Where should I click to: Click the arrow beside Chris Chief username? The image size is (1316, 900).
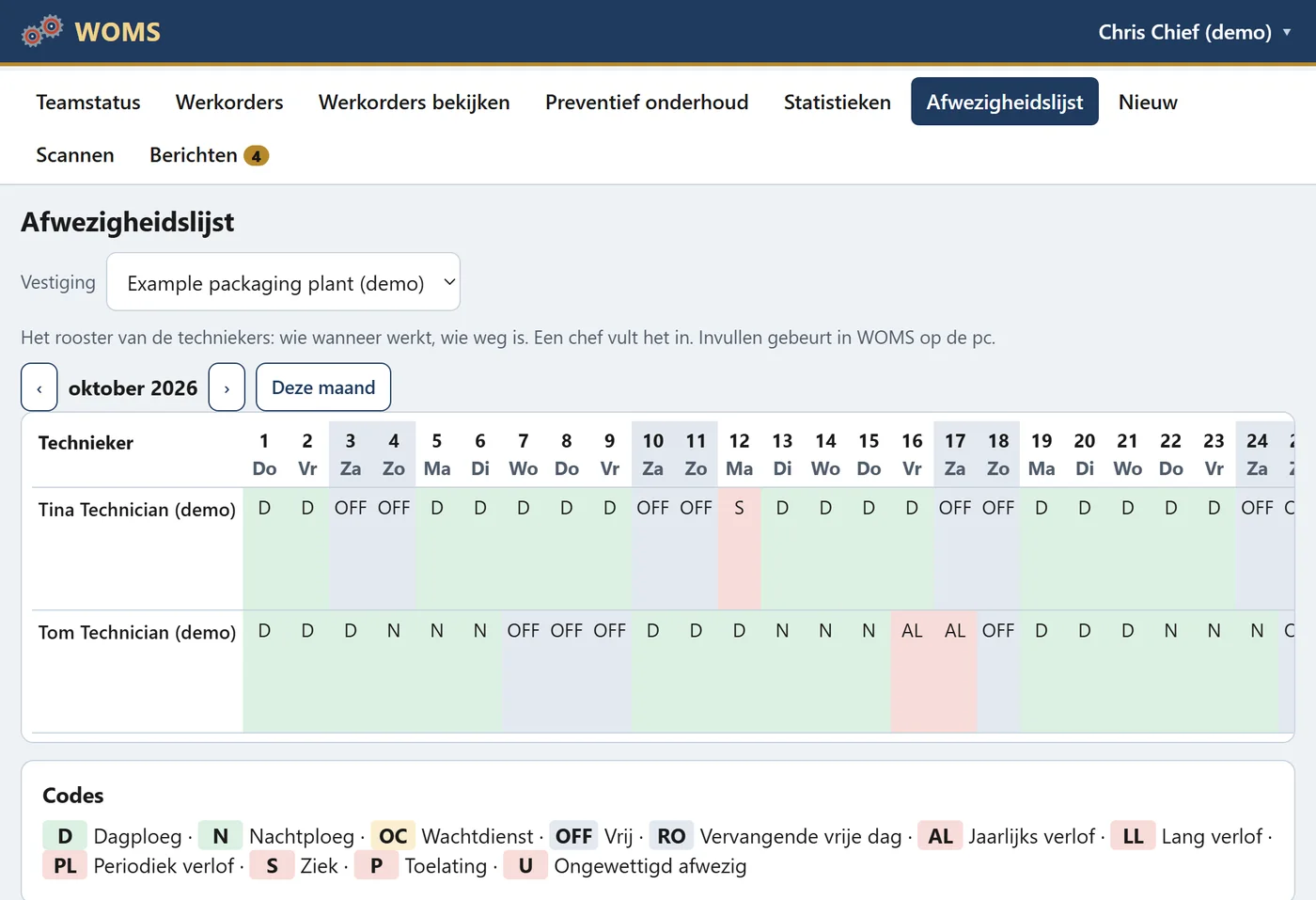1287,32
